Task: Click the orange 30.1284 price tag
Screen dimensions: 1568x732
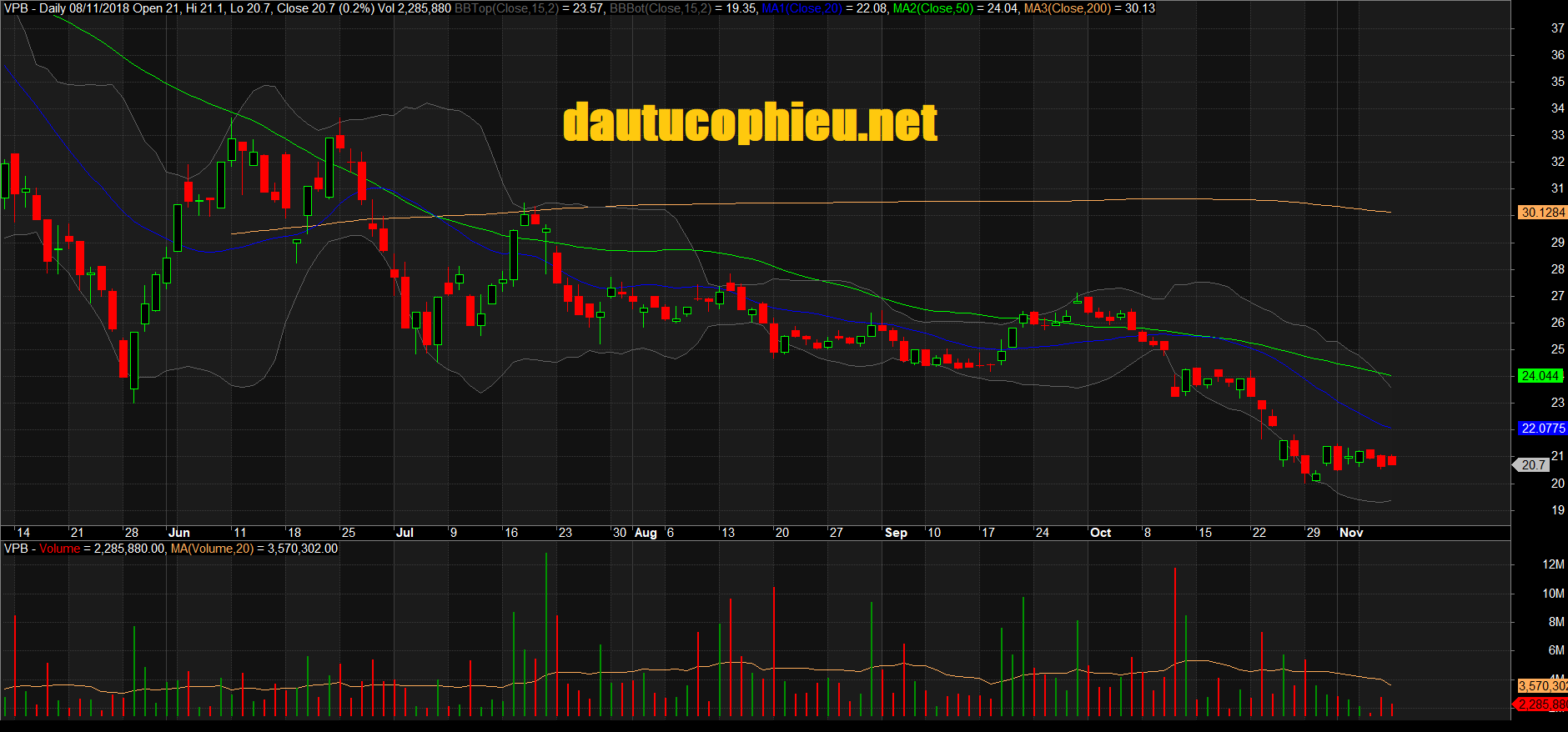Action: pos(1542,213)
